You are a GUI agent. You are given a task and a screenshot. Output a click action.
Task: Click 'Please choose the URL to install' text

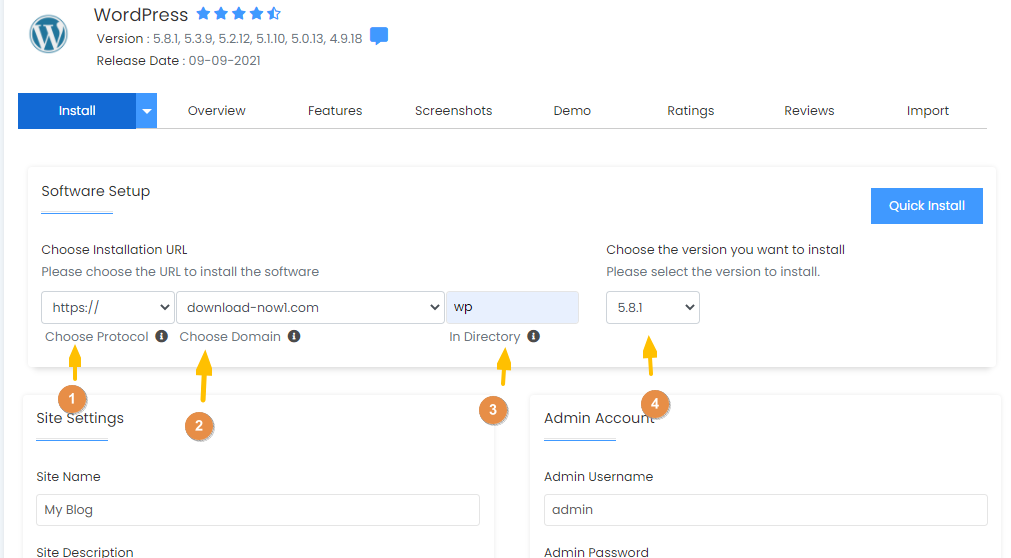point(180,272)
